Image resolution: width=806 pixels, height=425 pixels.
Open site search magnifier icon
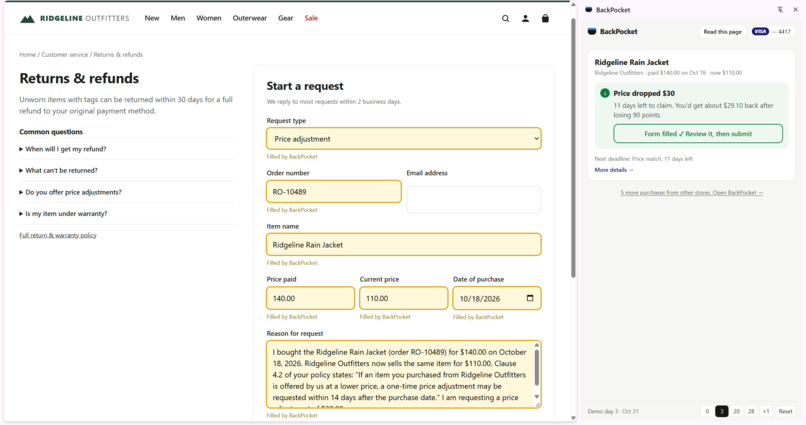click(505, 19)
